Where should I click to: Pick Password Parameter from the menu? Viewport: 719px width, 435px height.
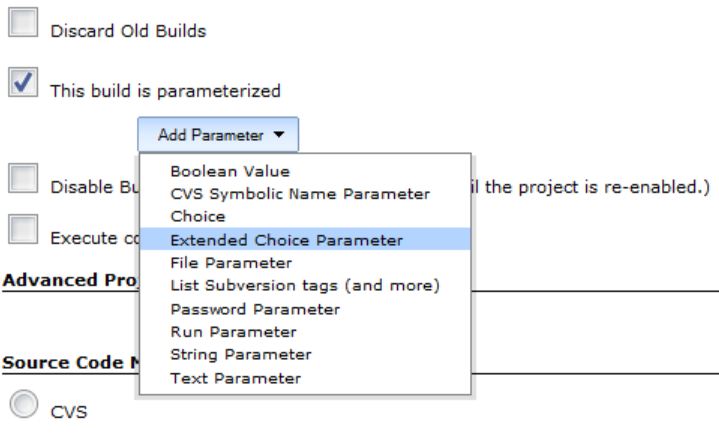coord(255,309)
